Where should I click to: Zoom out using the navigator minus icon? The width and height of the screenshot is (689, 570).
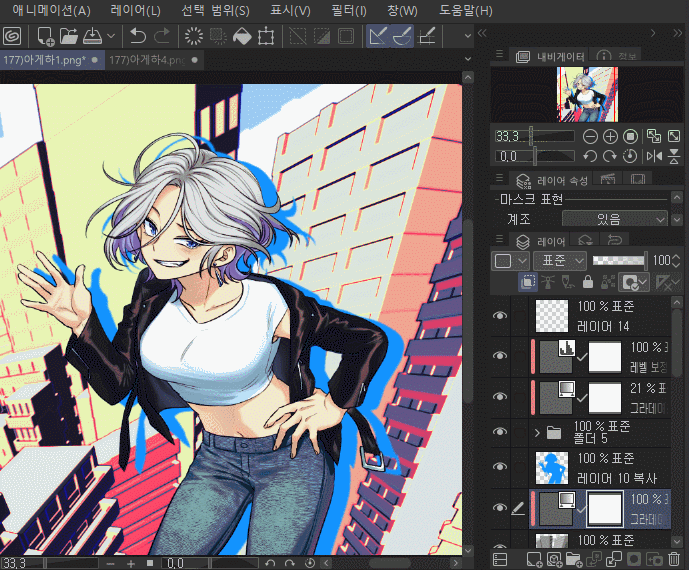[x=590, y=136]
